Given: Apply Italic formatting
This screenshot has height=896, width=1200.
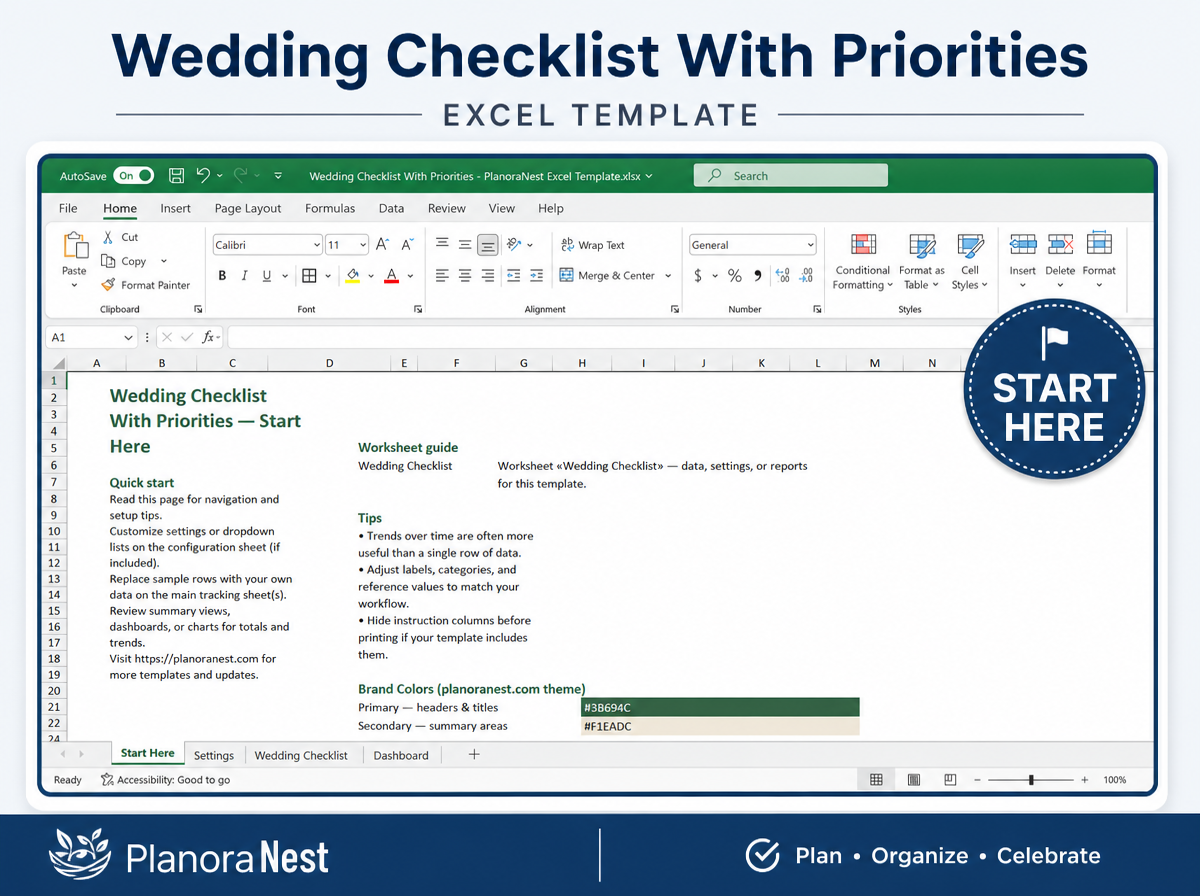Looking at the screenshot, I should coord(244,276).
